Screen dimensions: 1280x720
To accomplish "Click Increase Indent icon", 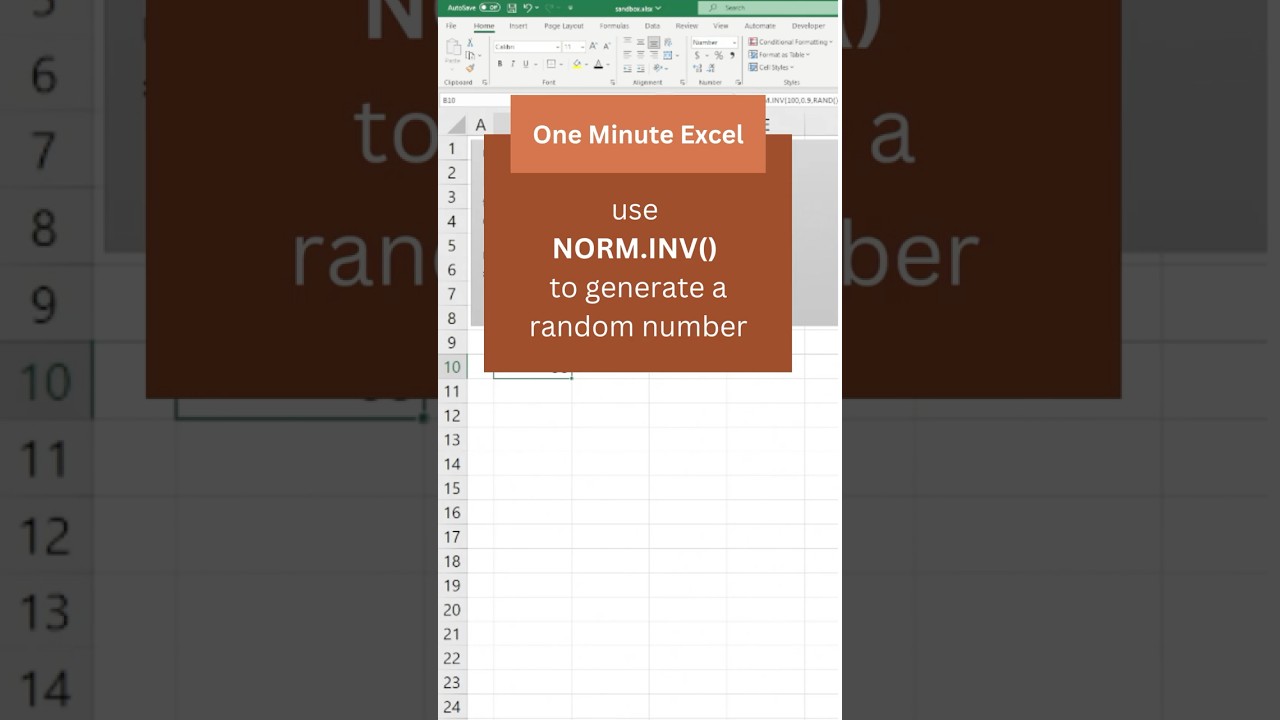I will point(641,68).
